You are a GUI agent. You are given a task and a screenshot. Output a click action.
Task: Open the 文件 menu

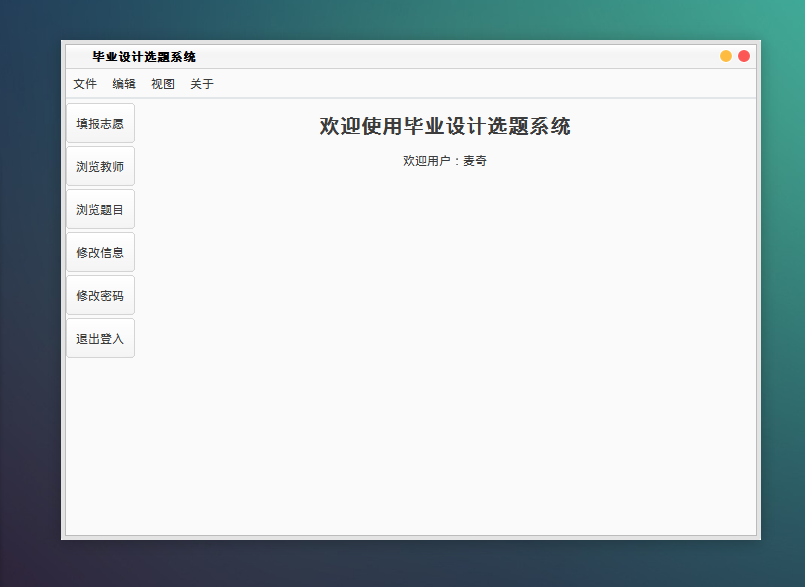click(x=85, y=84)
